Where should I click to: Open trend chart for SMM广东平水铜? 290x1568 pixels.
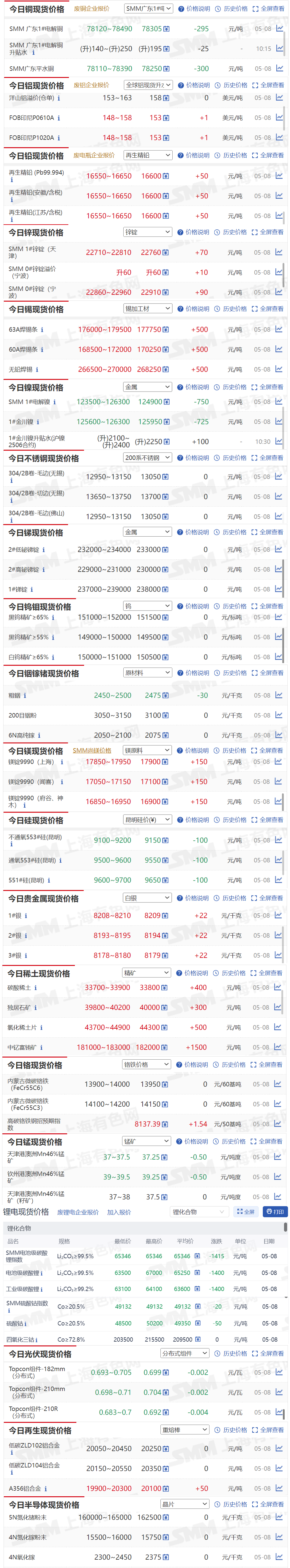(279, 69)
